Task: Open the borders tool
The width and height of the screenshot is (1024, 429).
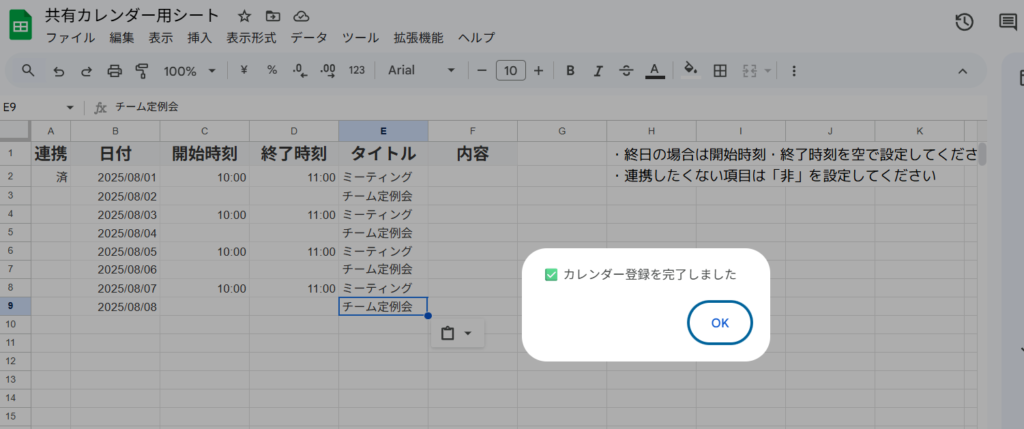Action: click(x=720, y=71)
